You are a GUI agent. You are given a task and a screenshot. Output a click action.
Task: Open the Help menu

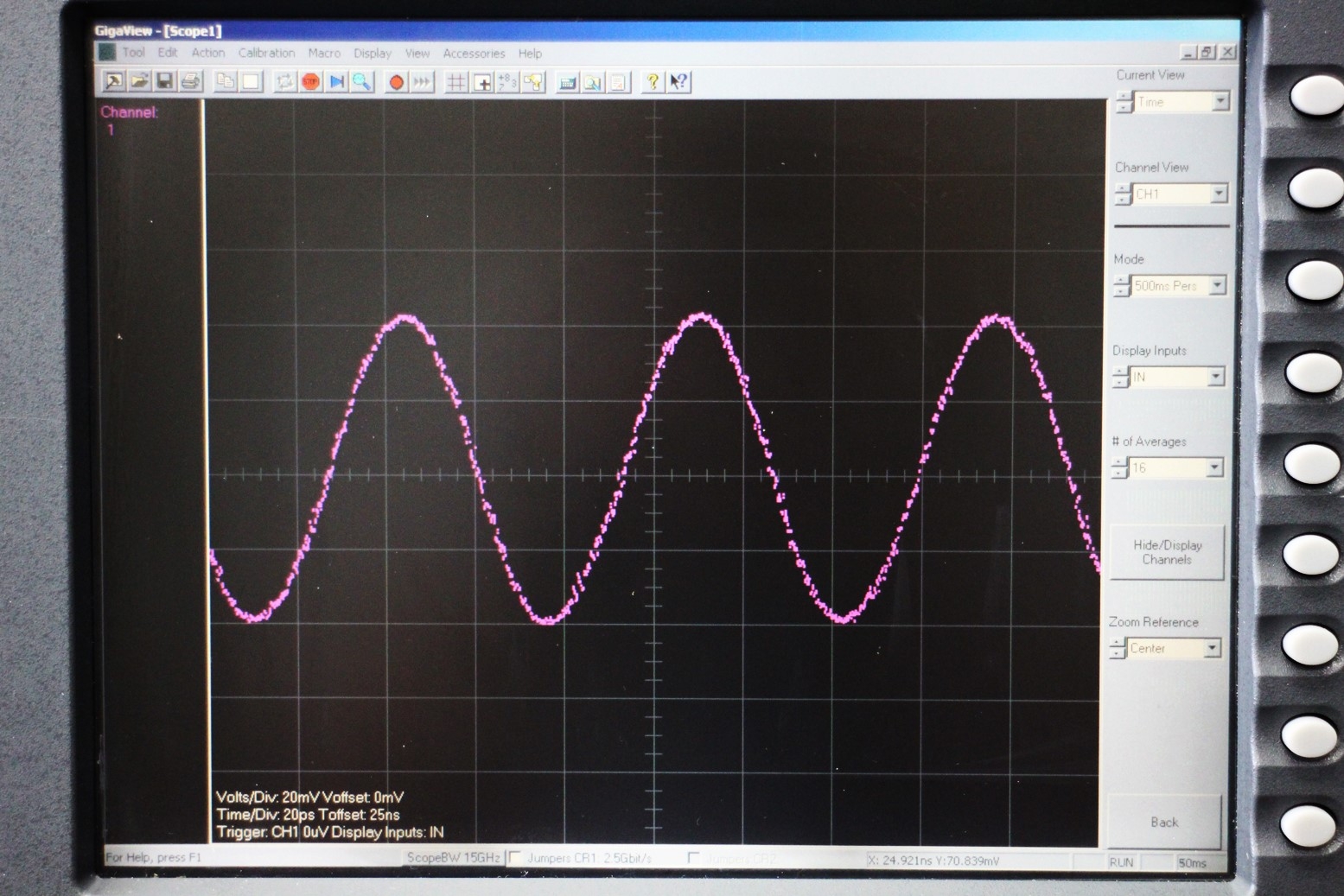click(x=530, y=54)
